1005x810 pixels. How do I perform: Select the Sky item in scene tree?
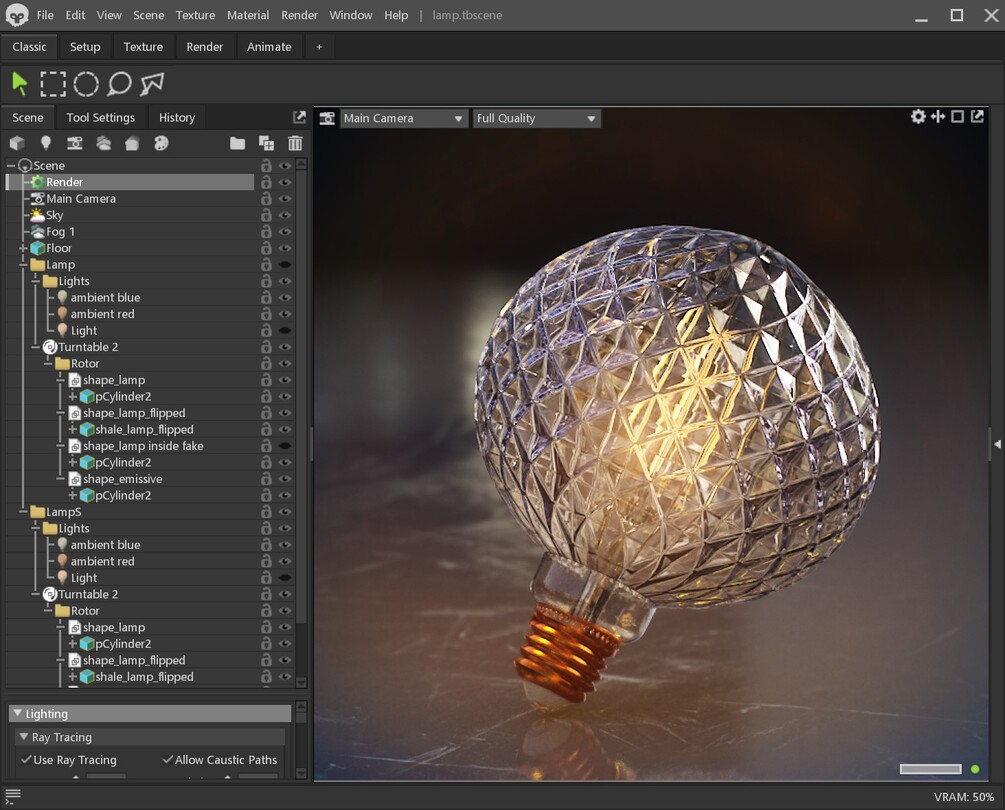pos(54,215)
